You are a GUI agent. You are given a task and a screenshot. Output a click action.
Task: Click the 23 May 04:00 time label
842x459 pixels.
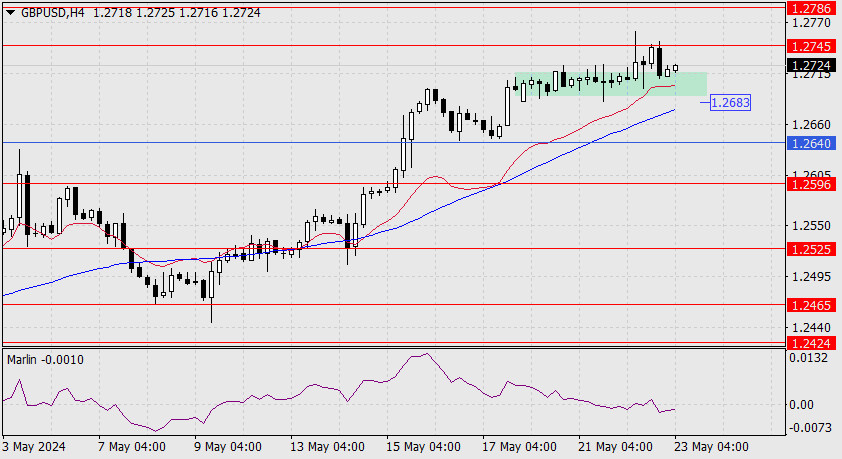point(712,447)
